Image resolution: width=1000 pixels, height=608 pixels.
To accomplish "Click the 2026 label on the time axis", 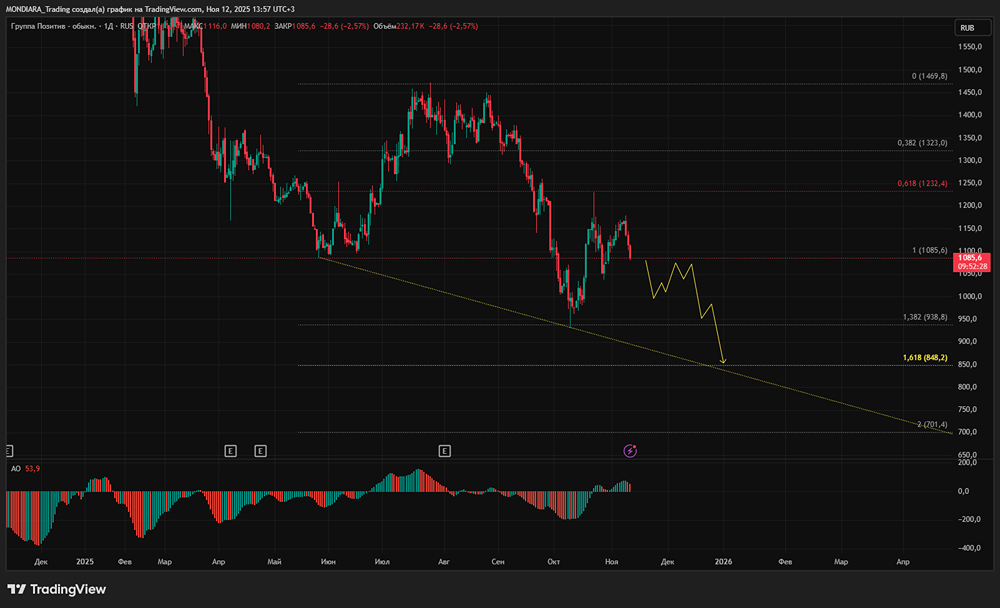I will 723,562.
